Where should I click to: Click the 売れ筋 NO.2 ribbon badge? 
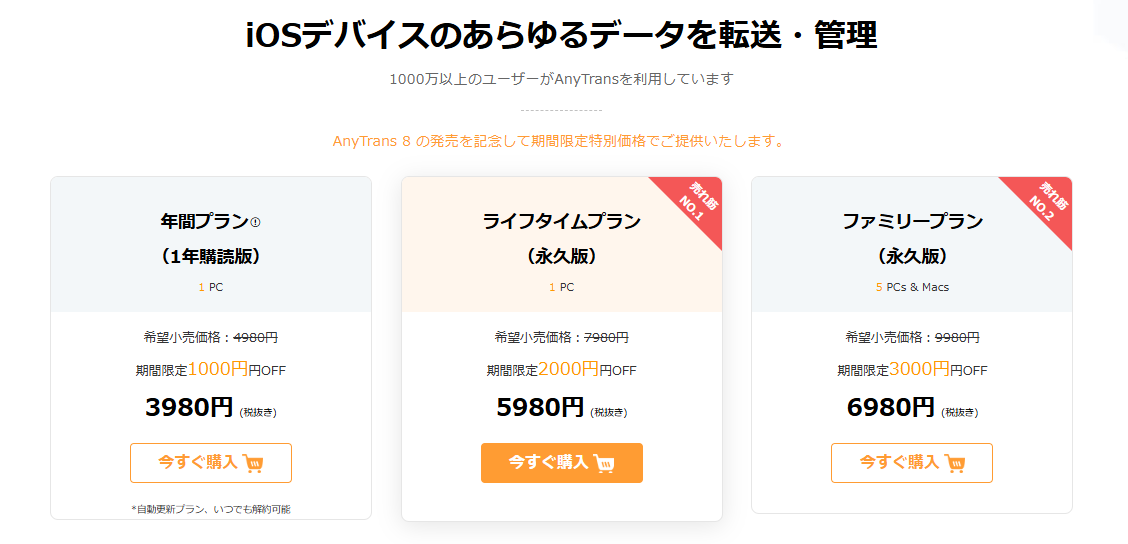click(x=1044, y=203)
